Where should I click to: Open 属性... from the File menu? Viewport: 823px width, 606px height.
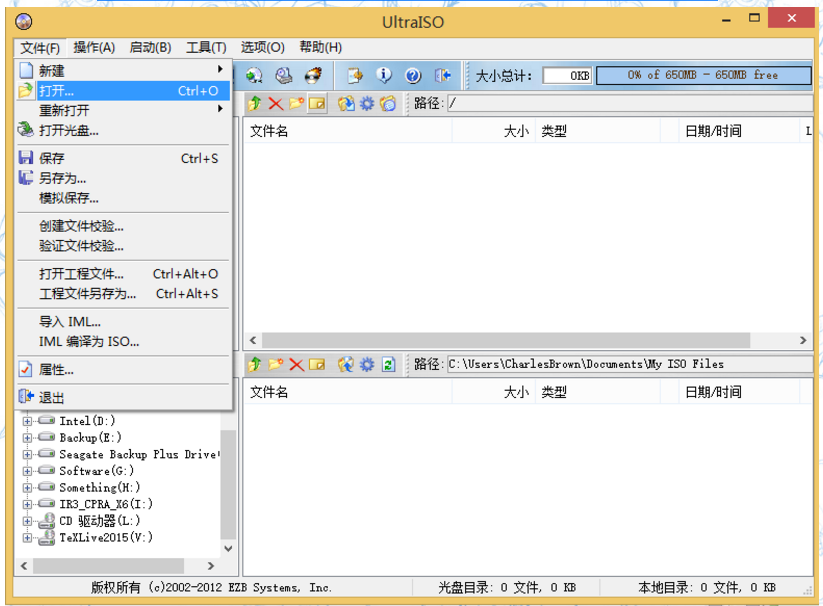tap(123, 370)
